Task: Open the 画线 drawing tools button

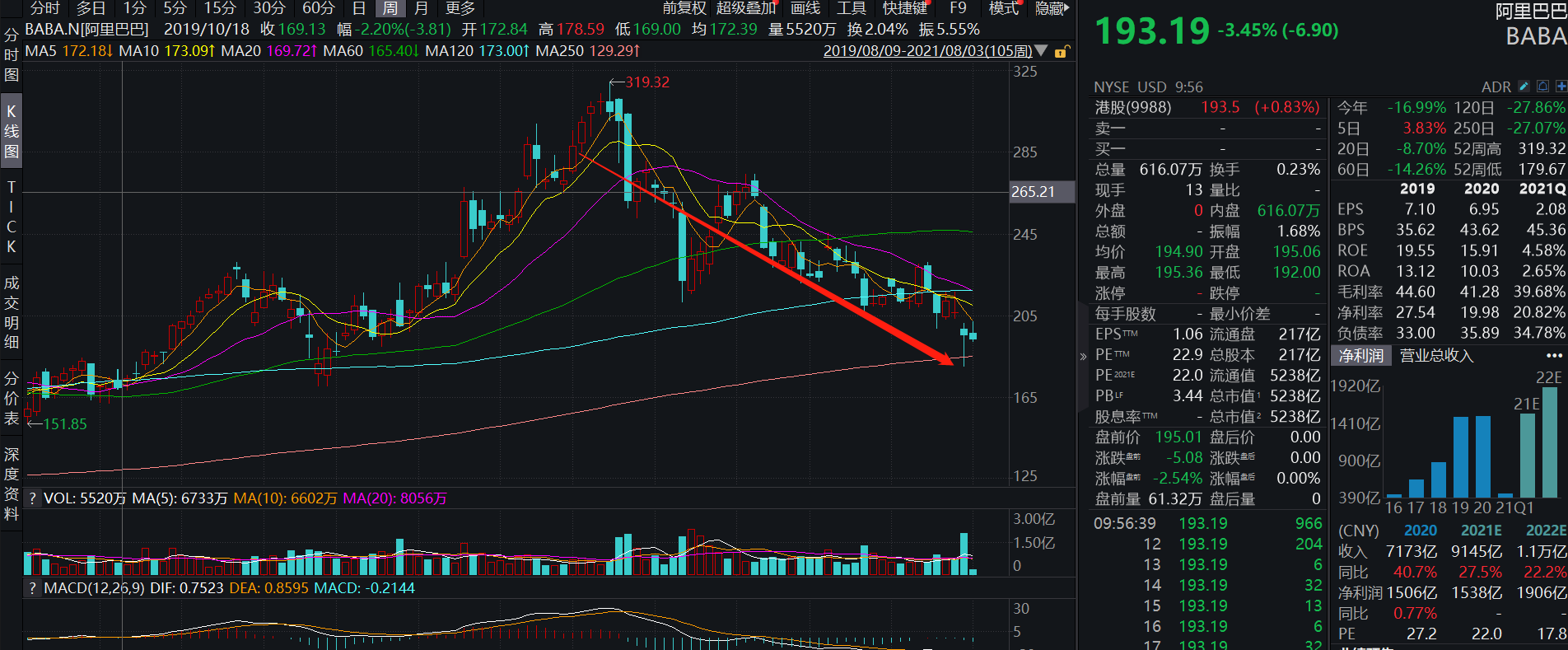Action: pyautogui.click(x=805, y=8)
